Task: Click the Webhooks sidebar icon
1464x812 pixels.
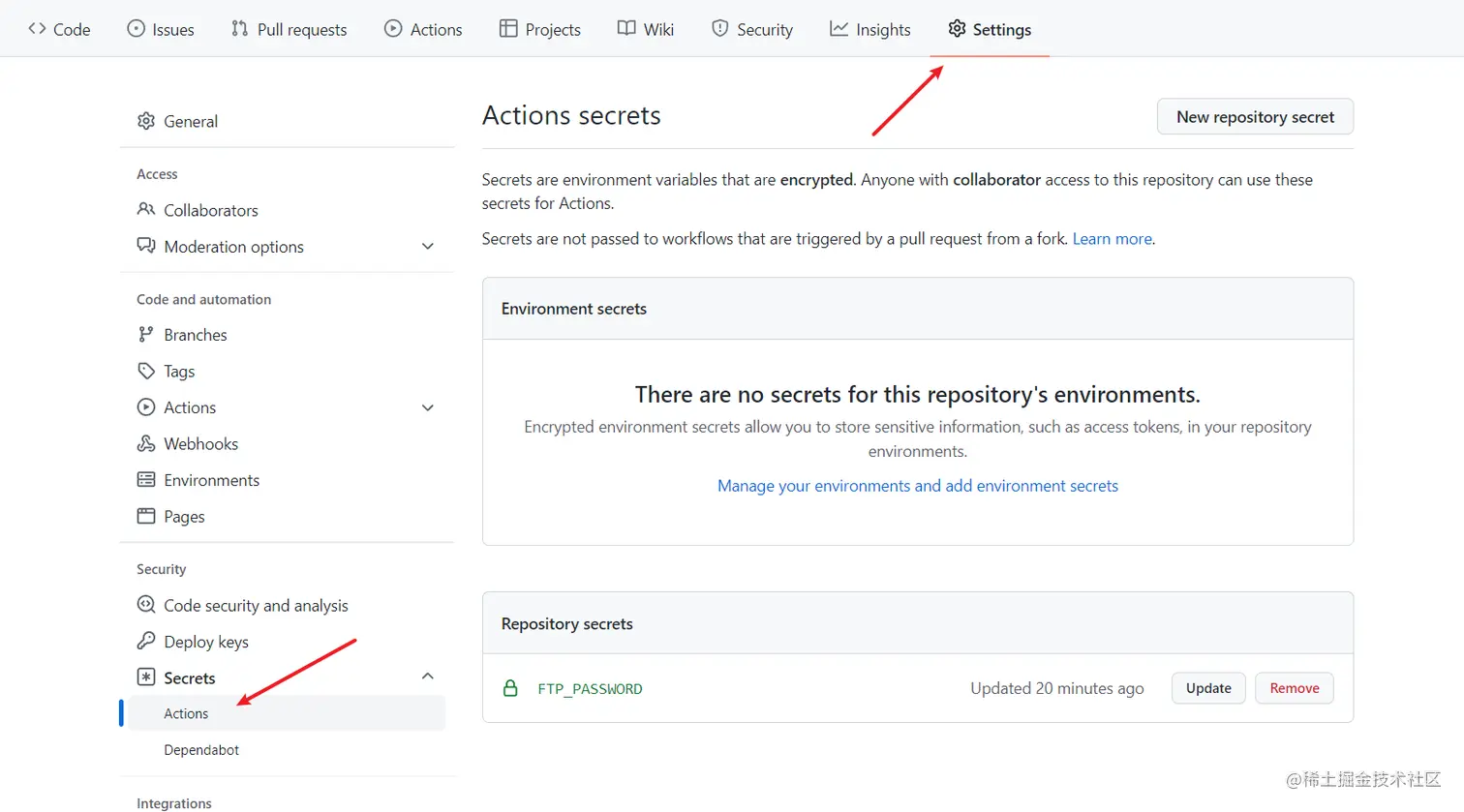Action: pyautogui.click(x=145, y=443)
